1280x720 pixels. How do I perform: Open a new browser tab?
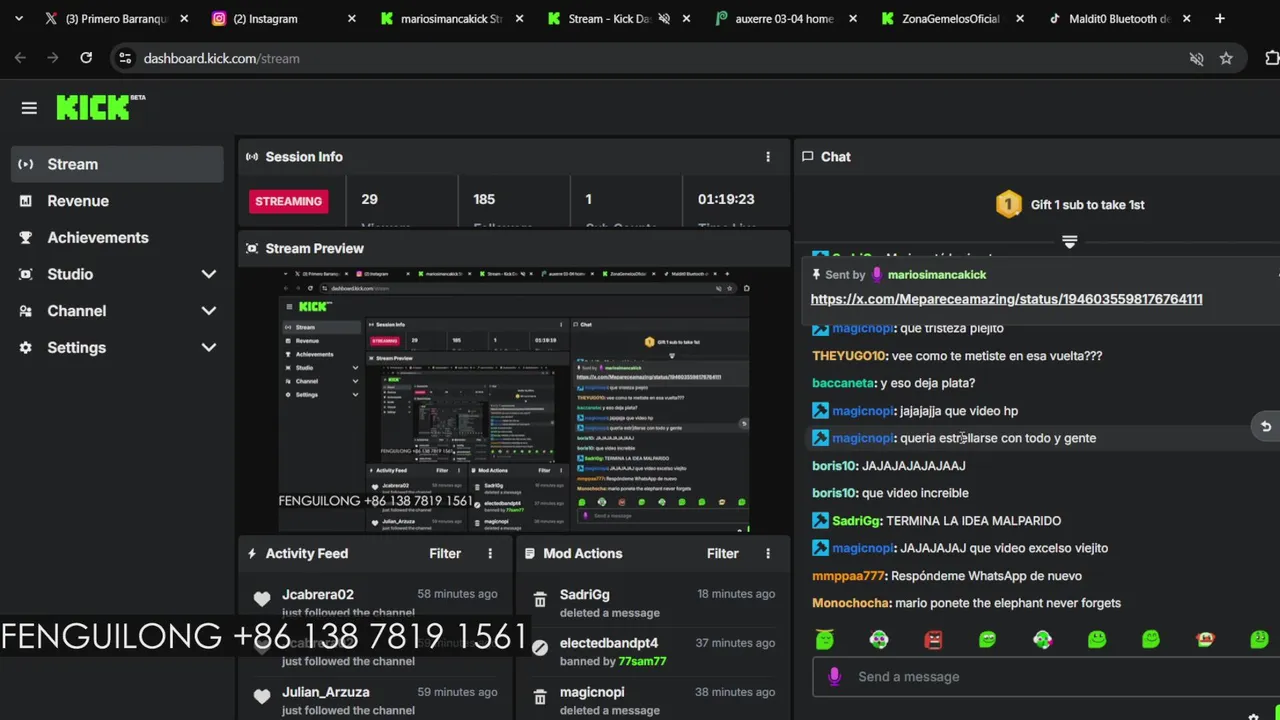tap(1220, 18)
